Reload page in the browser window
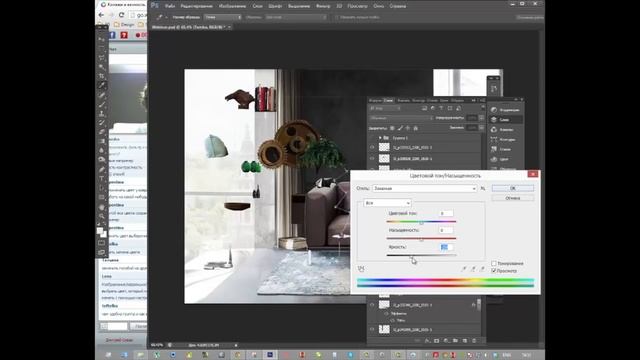 click(x=121, y=15)
